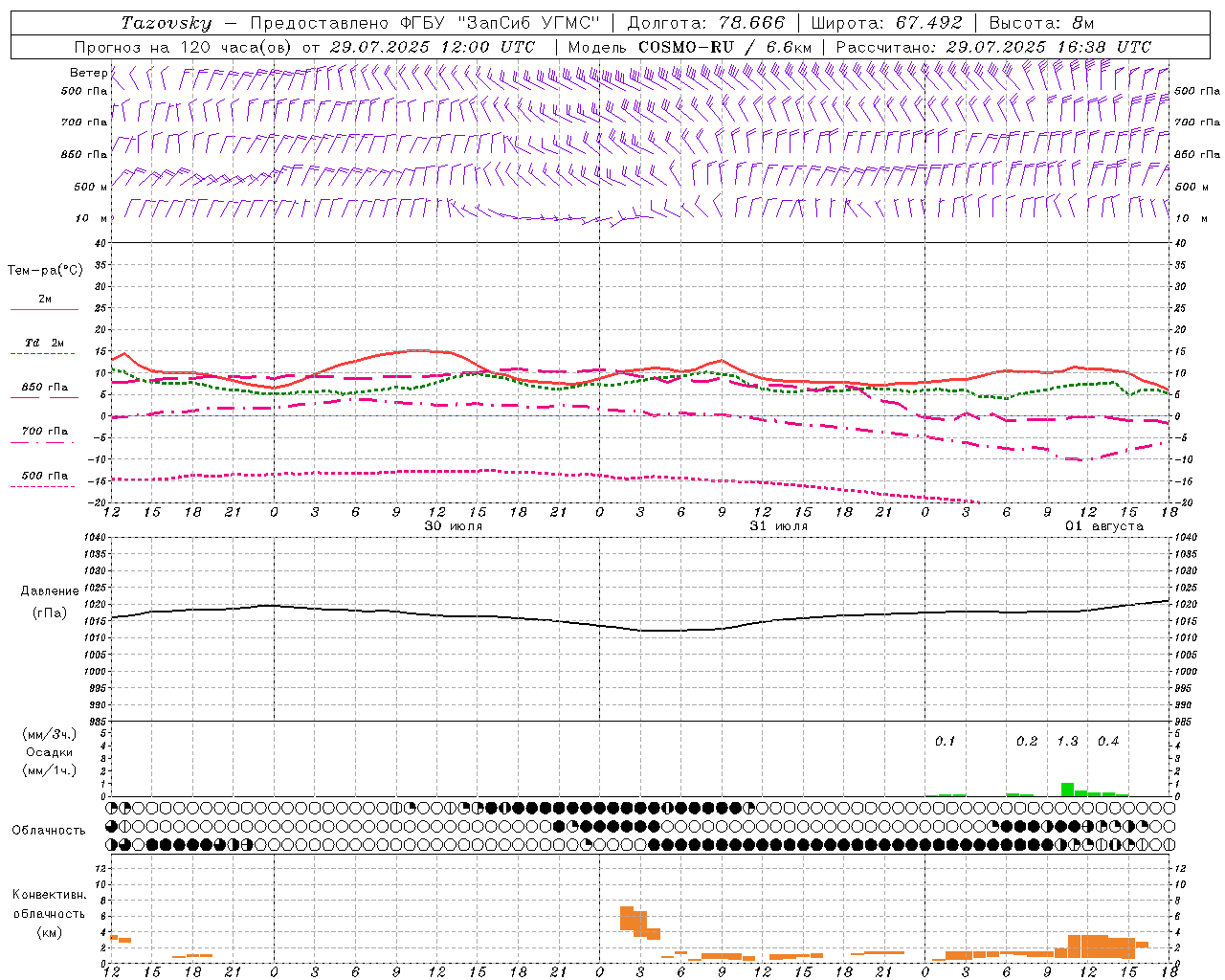The width and height of the screenshot is (1225, 980).
Task: Click the 30 июля date label
Action: tap(454, 526)
